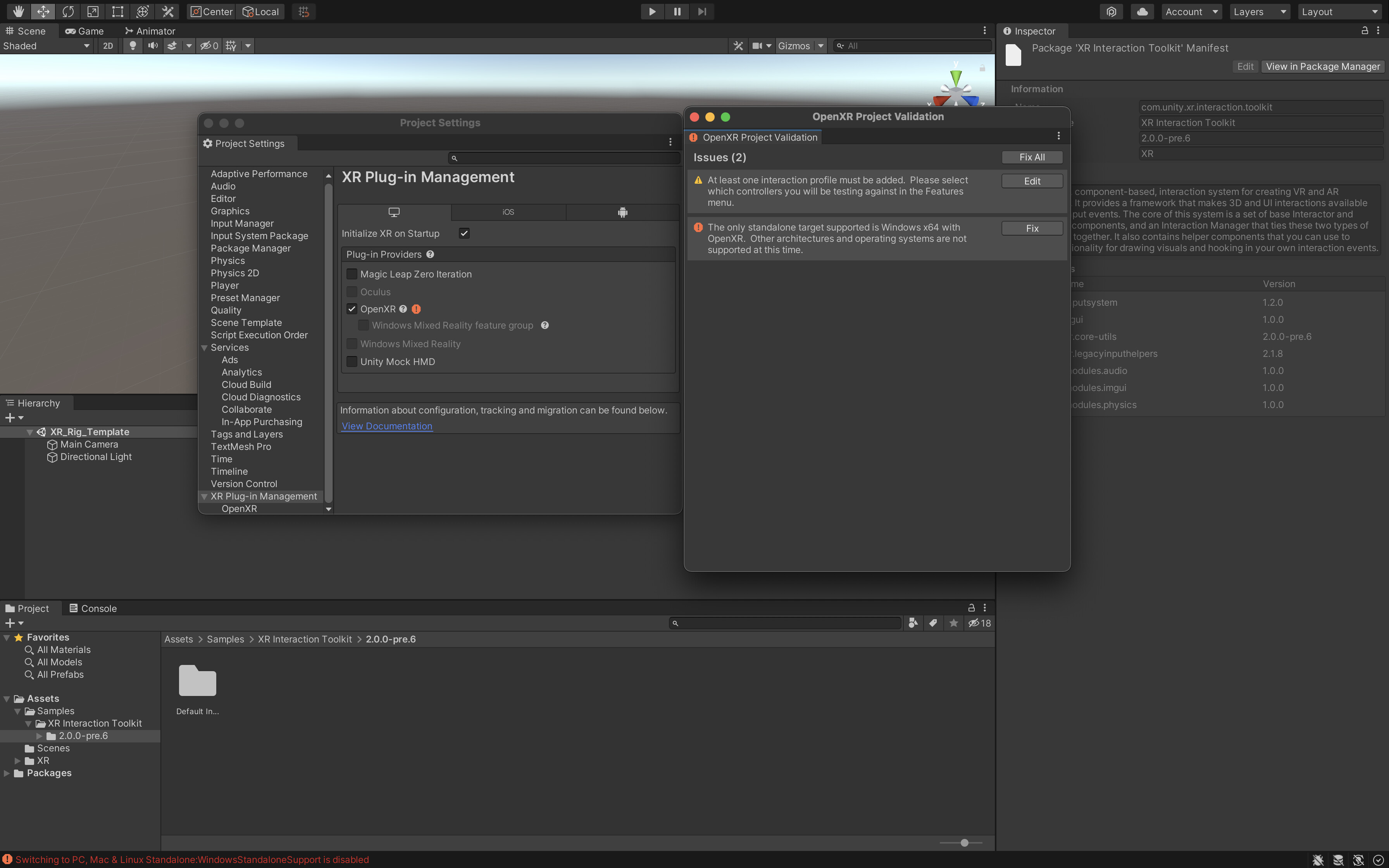Click the cloud services icon
This screenshot has height=868, width=1389.
[1142, 12]
